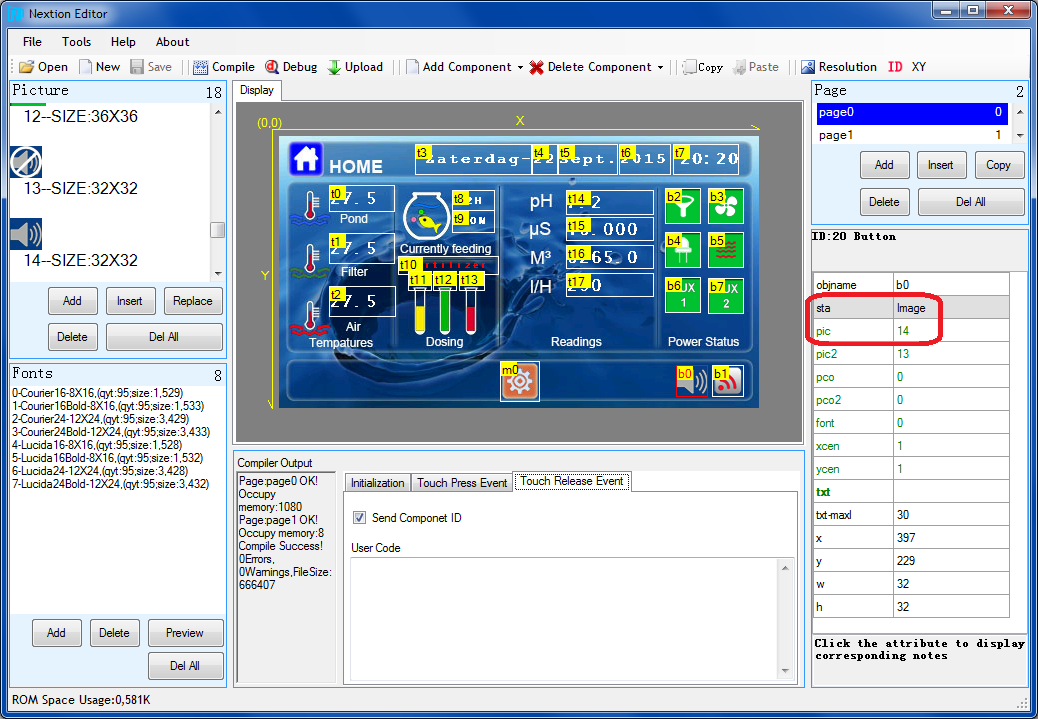This screenshot has height=719, width=1038.
Task: Create a new project with New
Action: [x=99, y=67]
